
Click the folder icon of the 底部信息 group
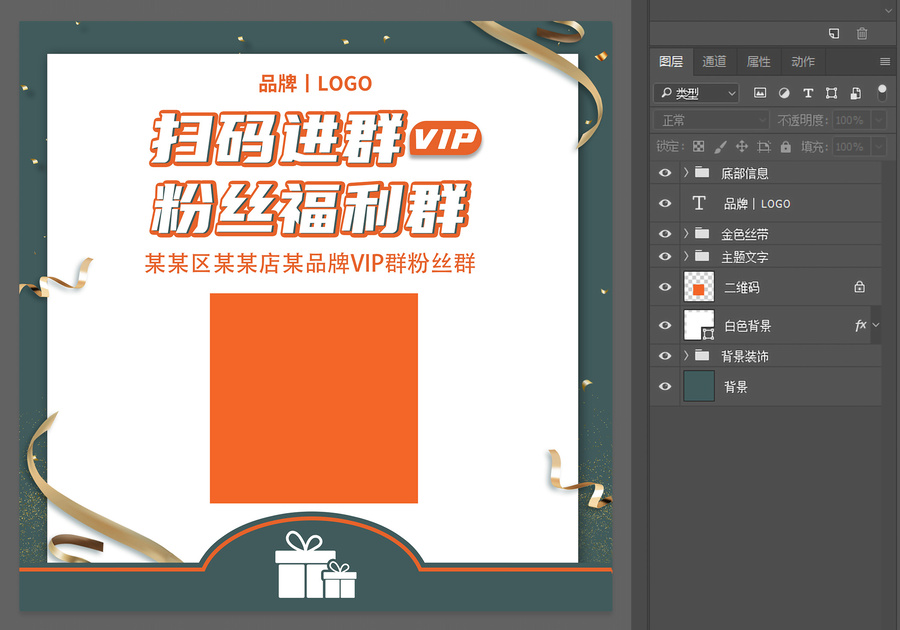(702, 172)
